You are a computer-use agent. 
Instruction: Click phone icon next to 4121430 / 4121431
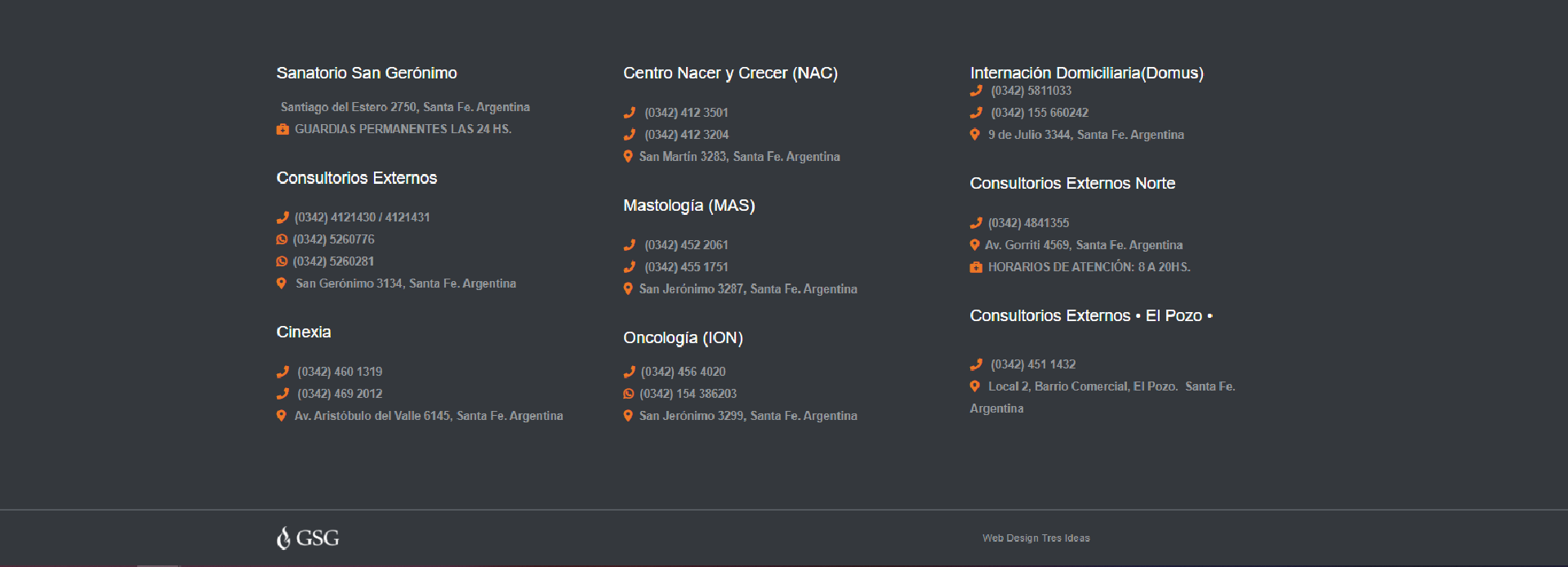point(283,217)
